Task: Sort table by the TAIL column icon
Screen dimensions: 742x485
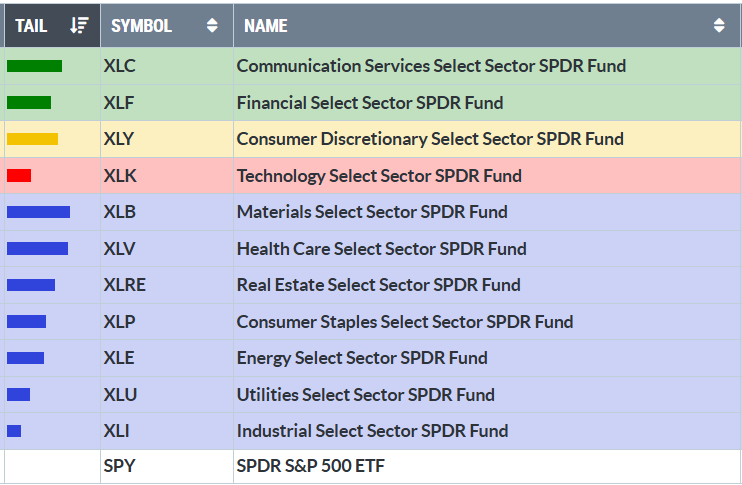Action: point(80,26)
